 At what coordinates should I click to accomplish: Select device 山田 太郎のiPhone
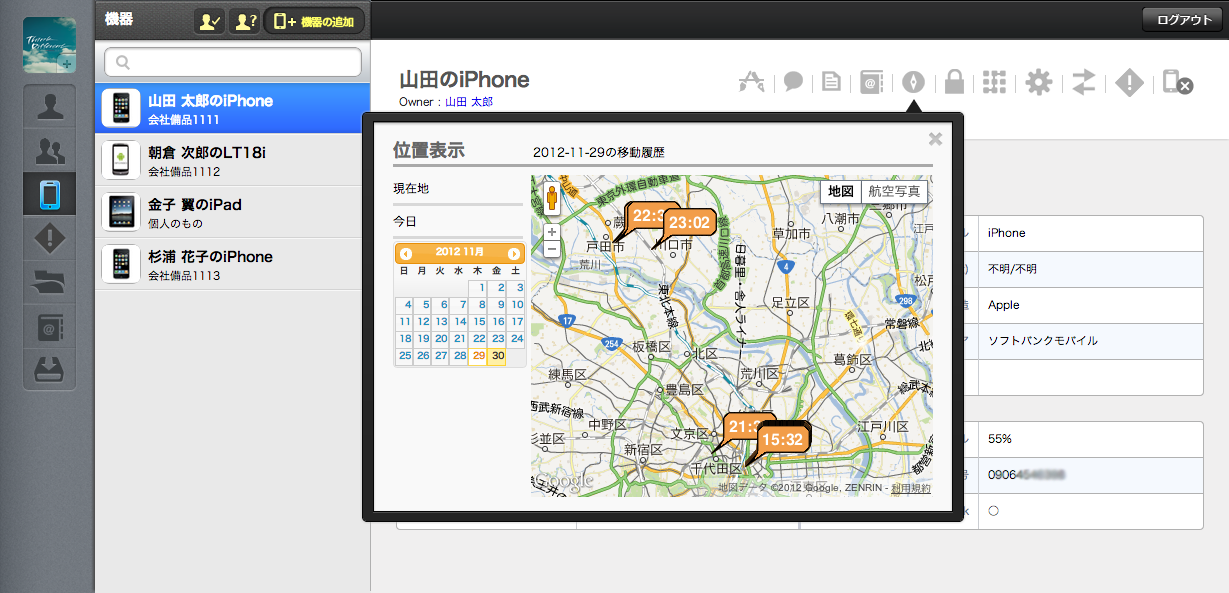click(x=233, y=108)
